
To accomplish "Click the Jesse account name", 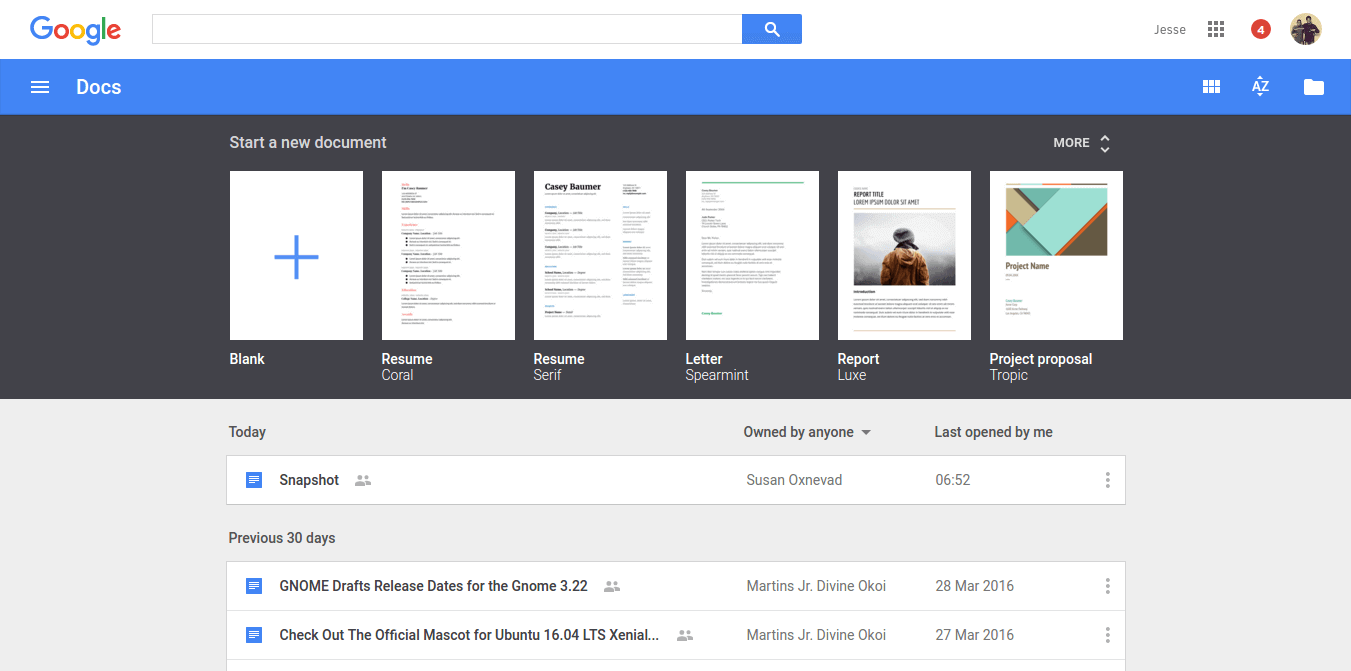I will [x=1169, y=29].
